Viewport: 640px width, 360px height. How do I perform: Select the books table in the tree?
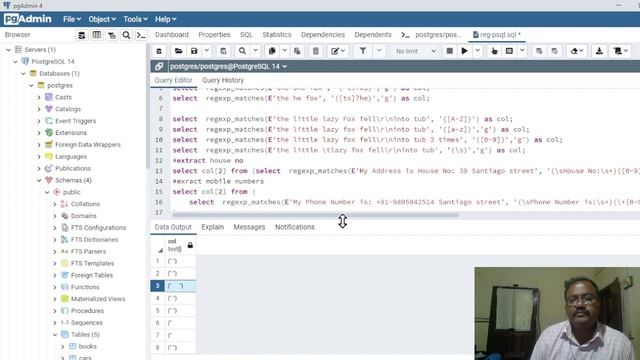(87, 346)
